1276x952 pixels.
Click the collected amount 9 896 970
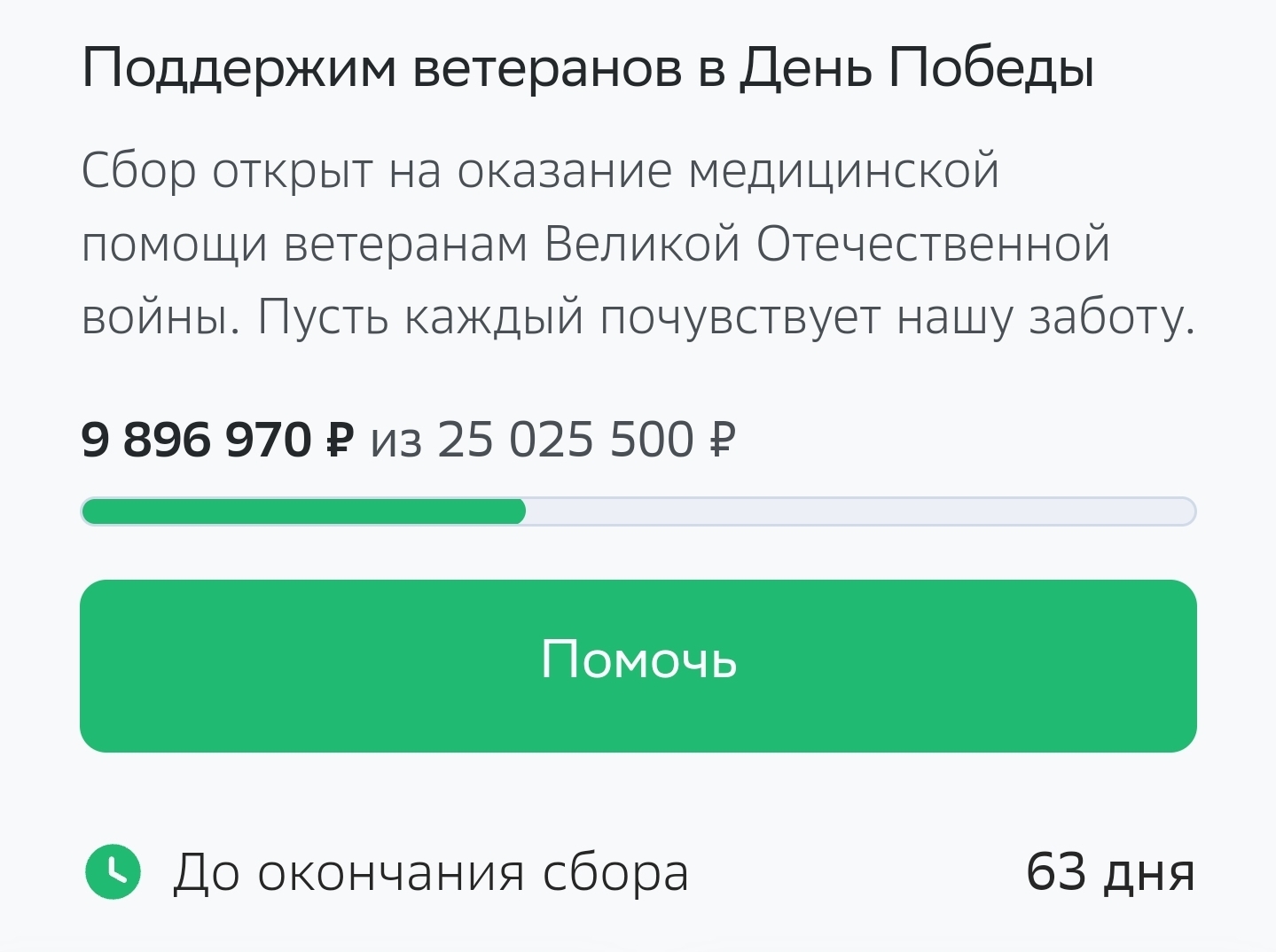196,440
